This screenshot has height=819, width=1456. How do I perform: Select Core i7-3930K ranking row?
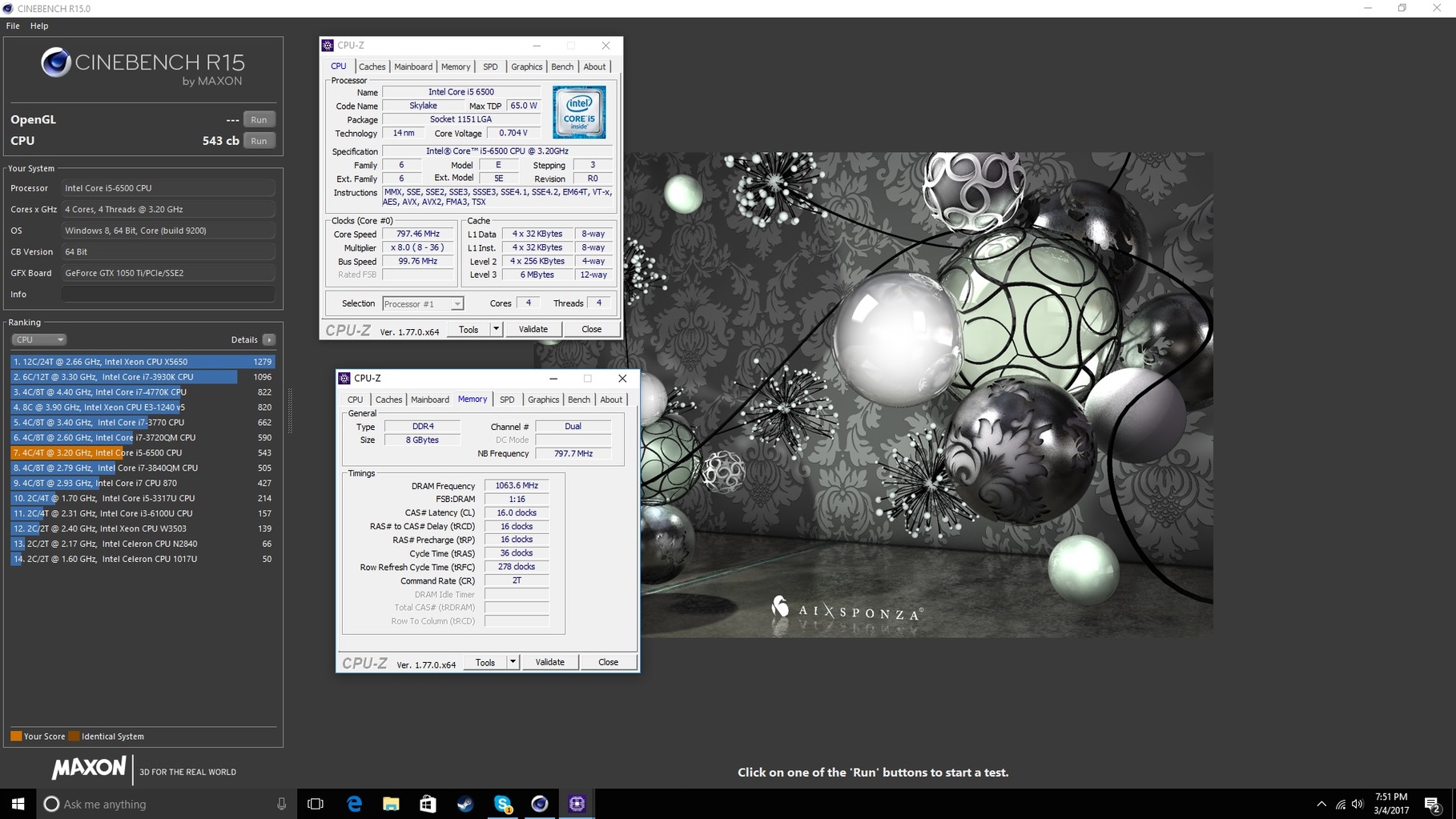point(143,377)
